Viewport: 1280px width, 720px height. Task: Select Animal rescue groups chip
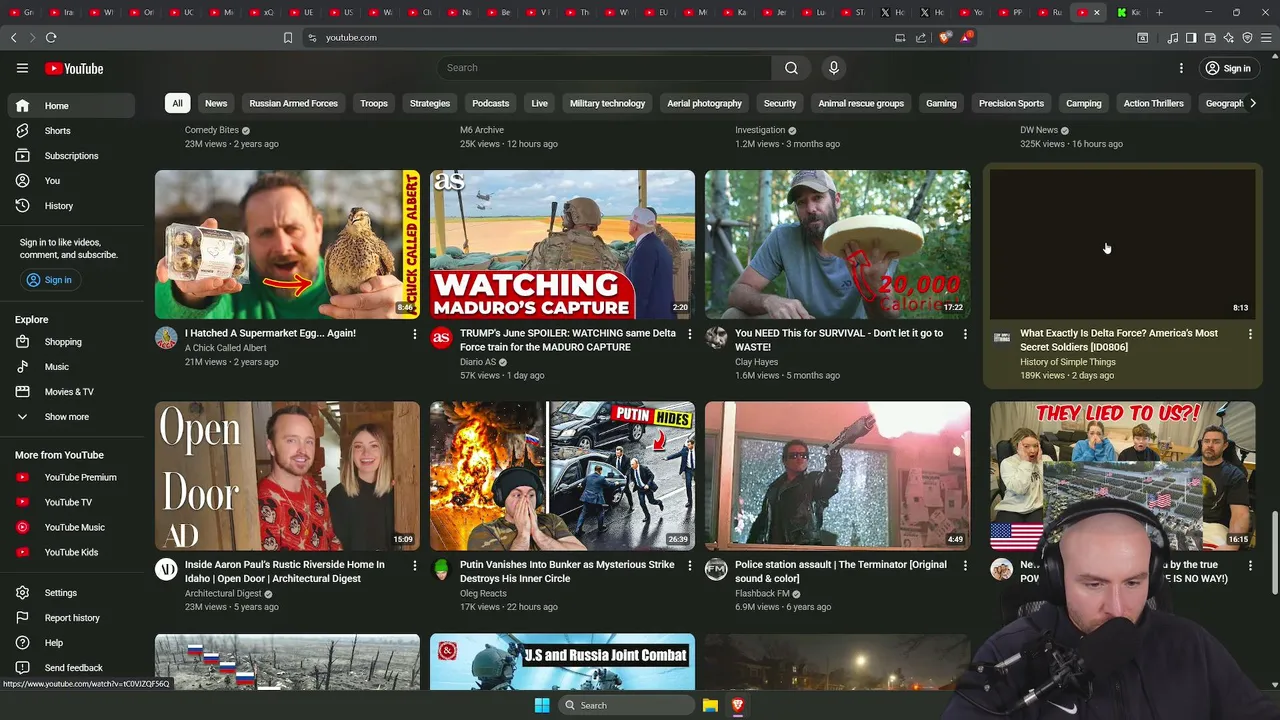click(861, 103)
